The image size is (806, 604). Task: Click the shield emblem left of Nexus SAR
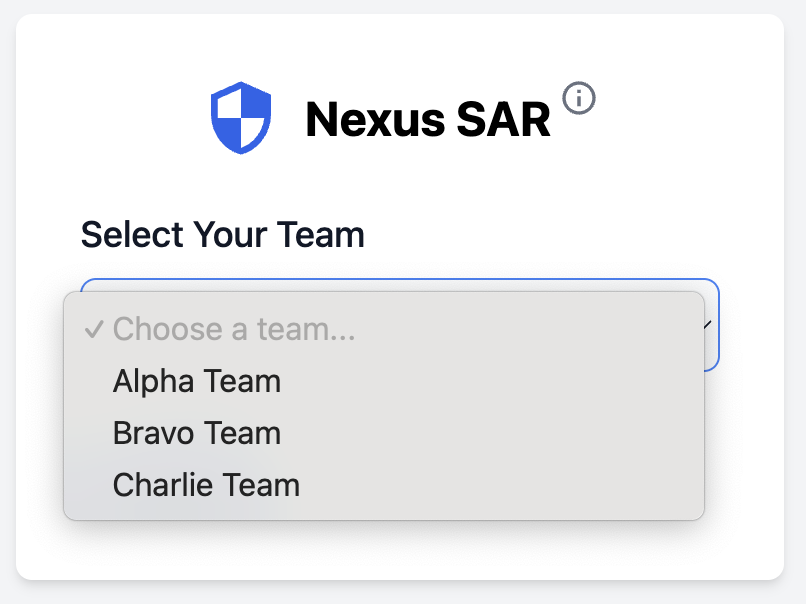click(241, 118)
